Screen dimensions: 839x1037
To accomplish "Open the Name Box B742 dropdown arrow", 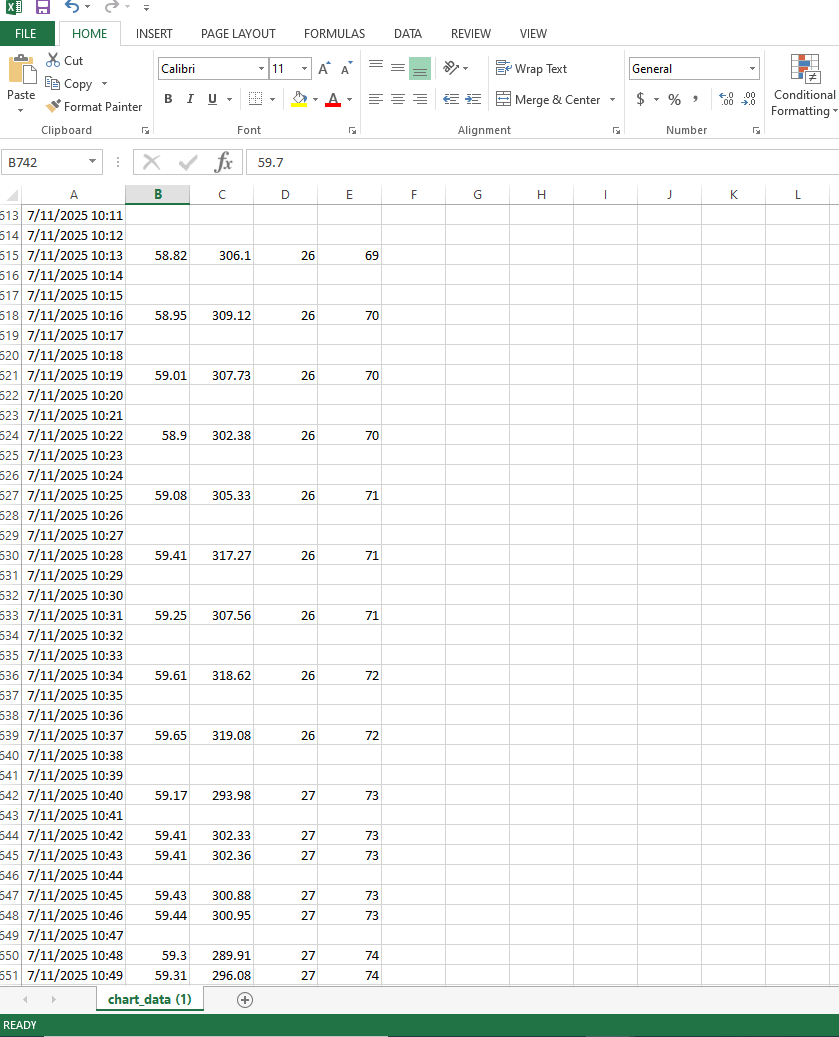I will point(93,162).
